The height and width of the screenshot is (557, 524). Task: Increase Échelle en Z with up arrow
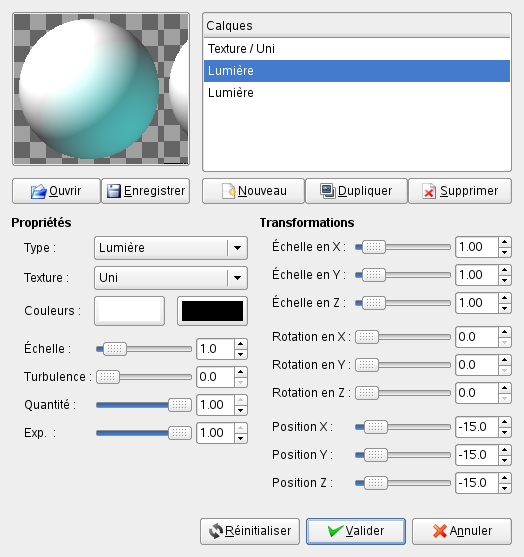pos(505,298)
